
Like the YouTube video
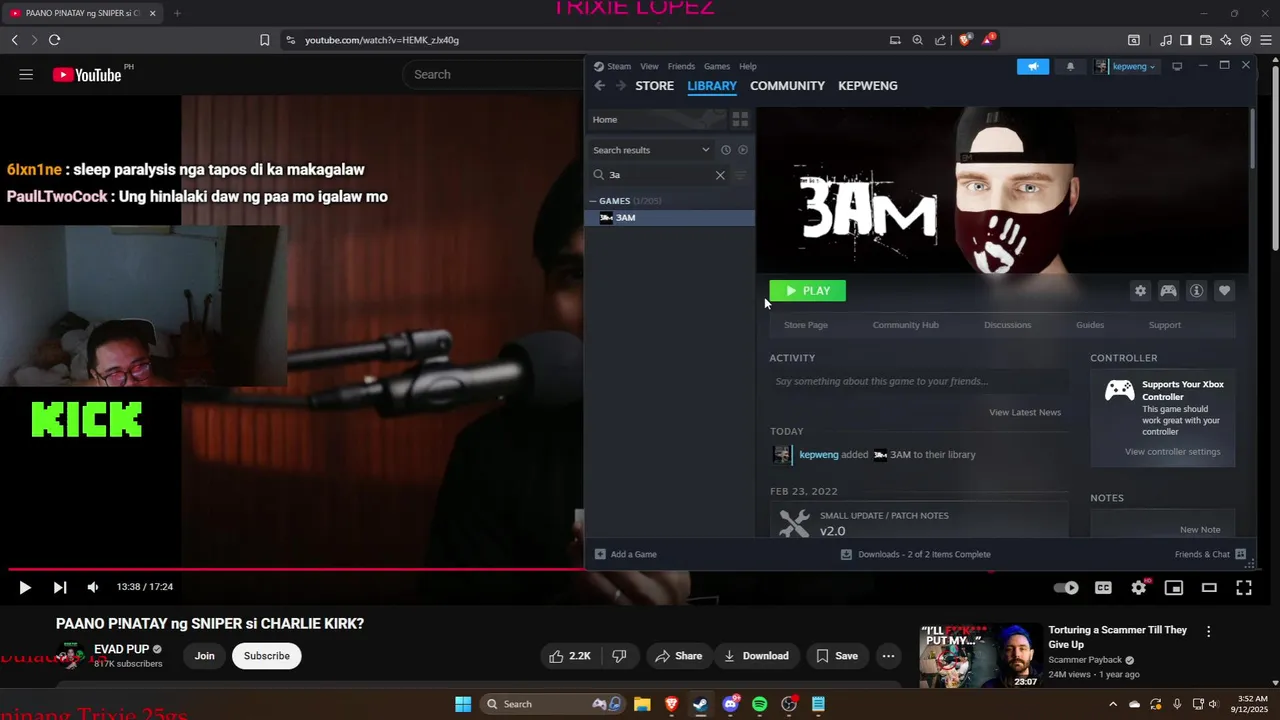pyautogui.click(x=570, y=656)
